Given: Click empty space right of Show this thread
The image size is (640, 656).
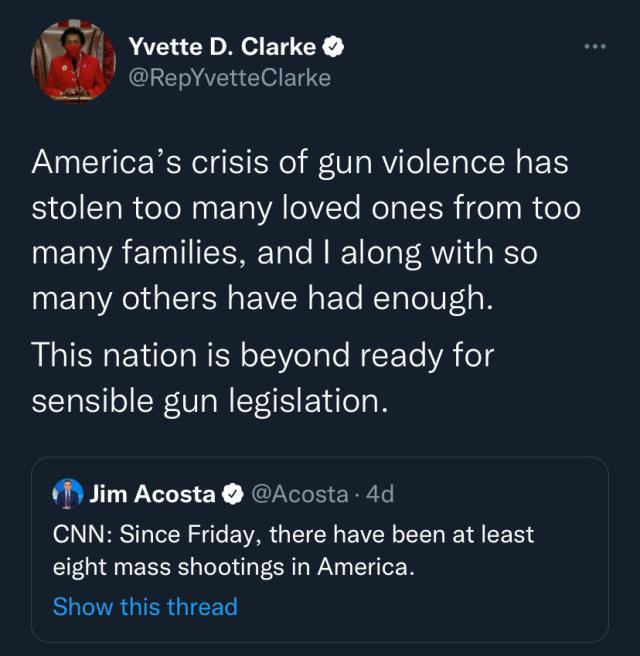Looking at the screenshot, I should [420, 607].
